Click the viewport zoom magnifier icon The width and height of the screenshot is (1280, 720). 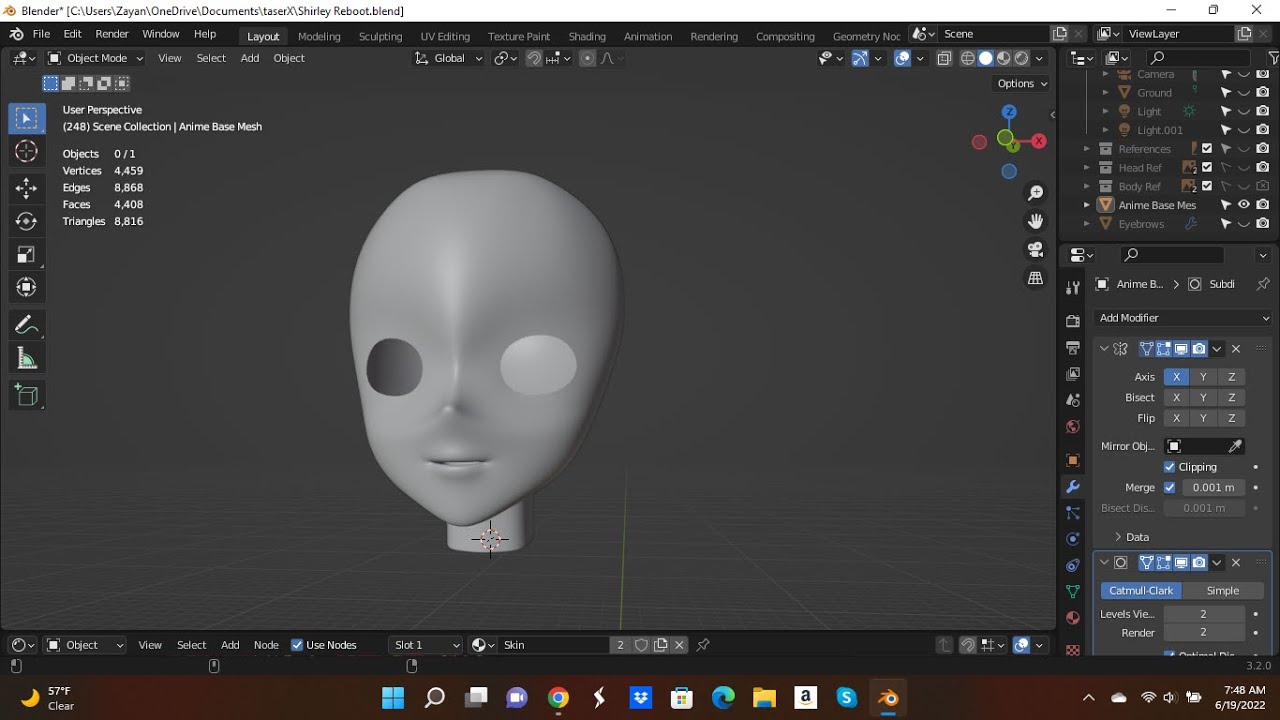pos(1036,193)
